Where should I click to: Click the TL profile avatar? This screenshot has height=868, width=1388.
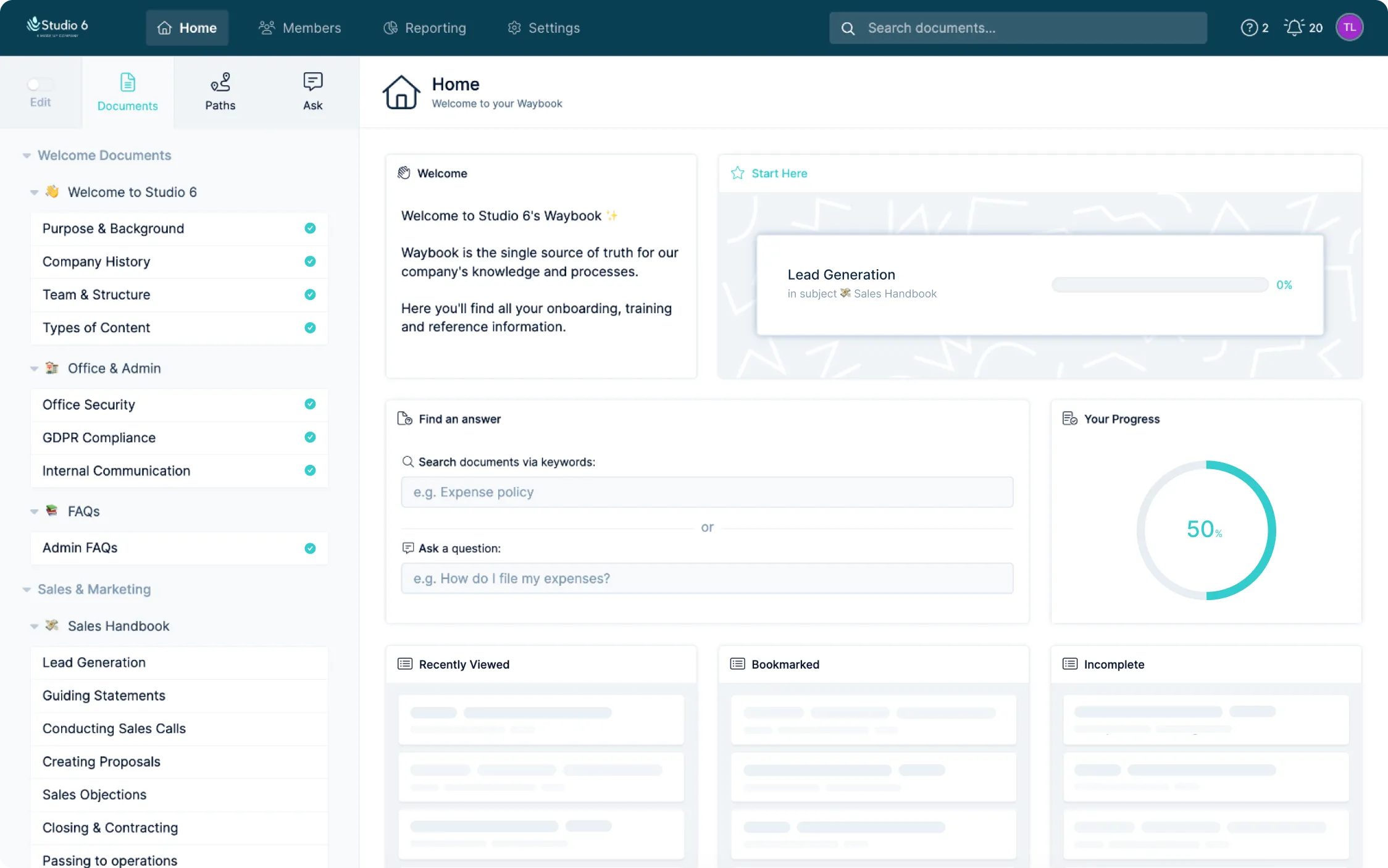1350,27
